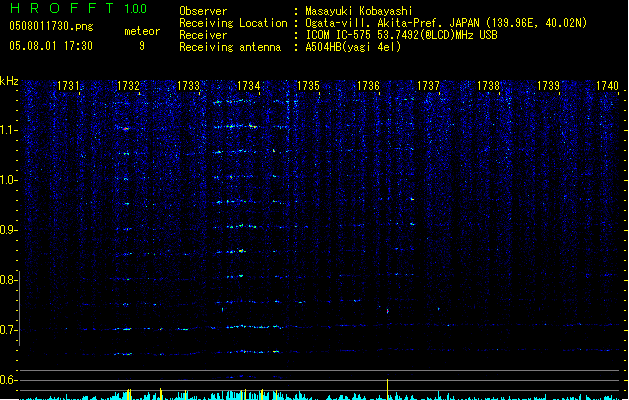Click the 1737 time axis marker
Viewport: 629px width, 400px height.
pos(428,86)
